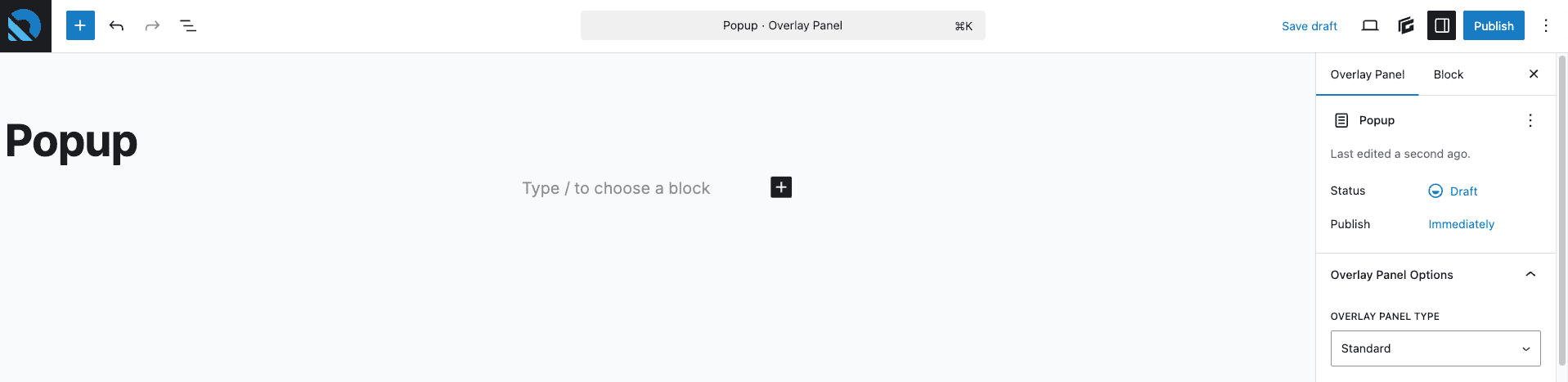Select the Overlay Panel tab
Screen dimensions: 1568x382
point(1368,74)
